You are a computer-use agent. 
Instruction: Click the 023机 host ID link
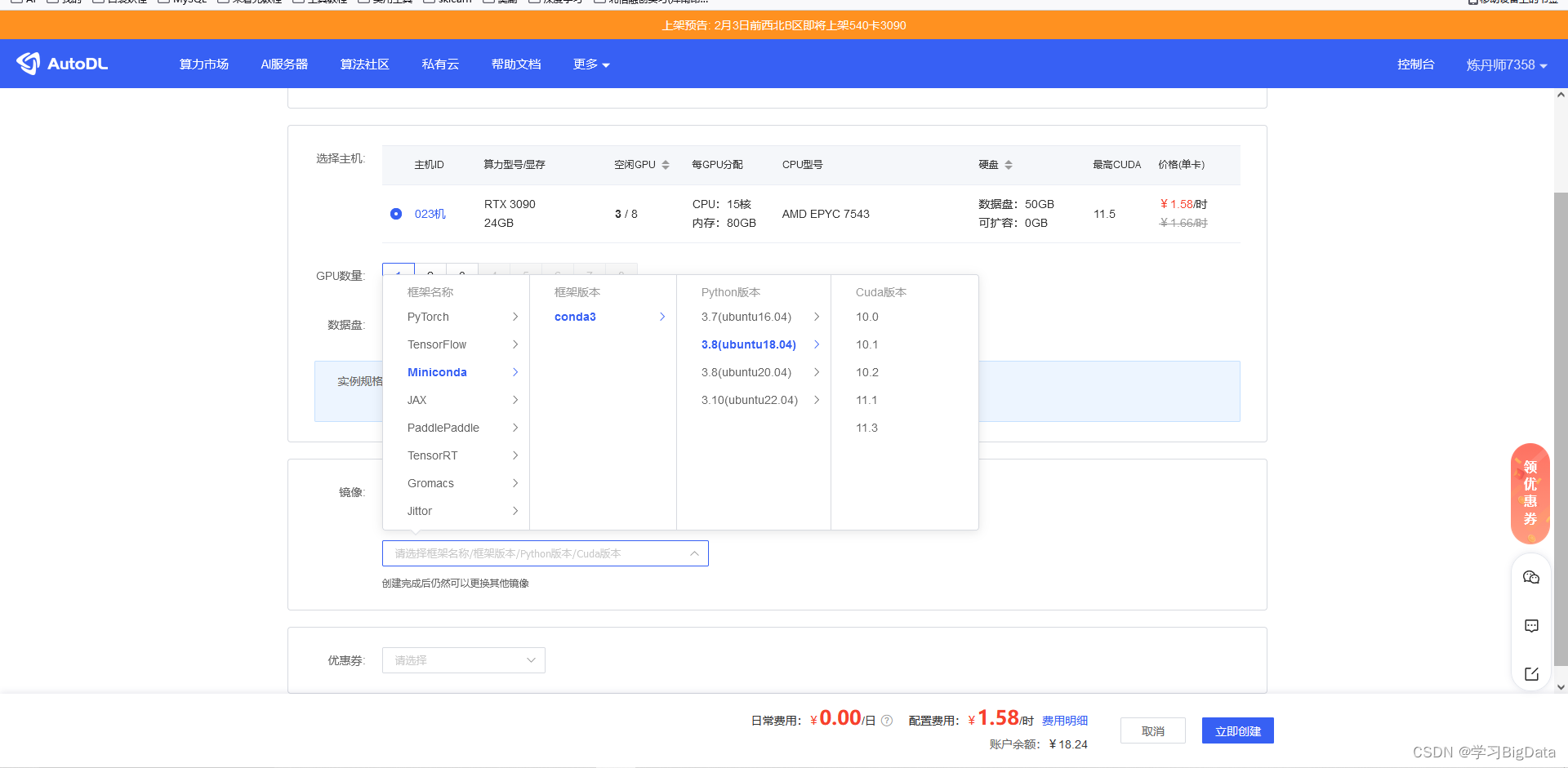pos(430,214)
